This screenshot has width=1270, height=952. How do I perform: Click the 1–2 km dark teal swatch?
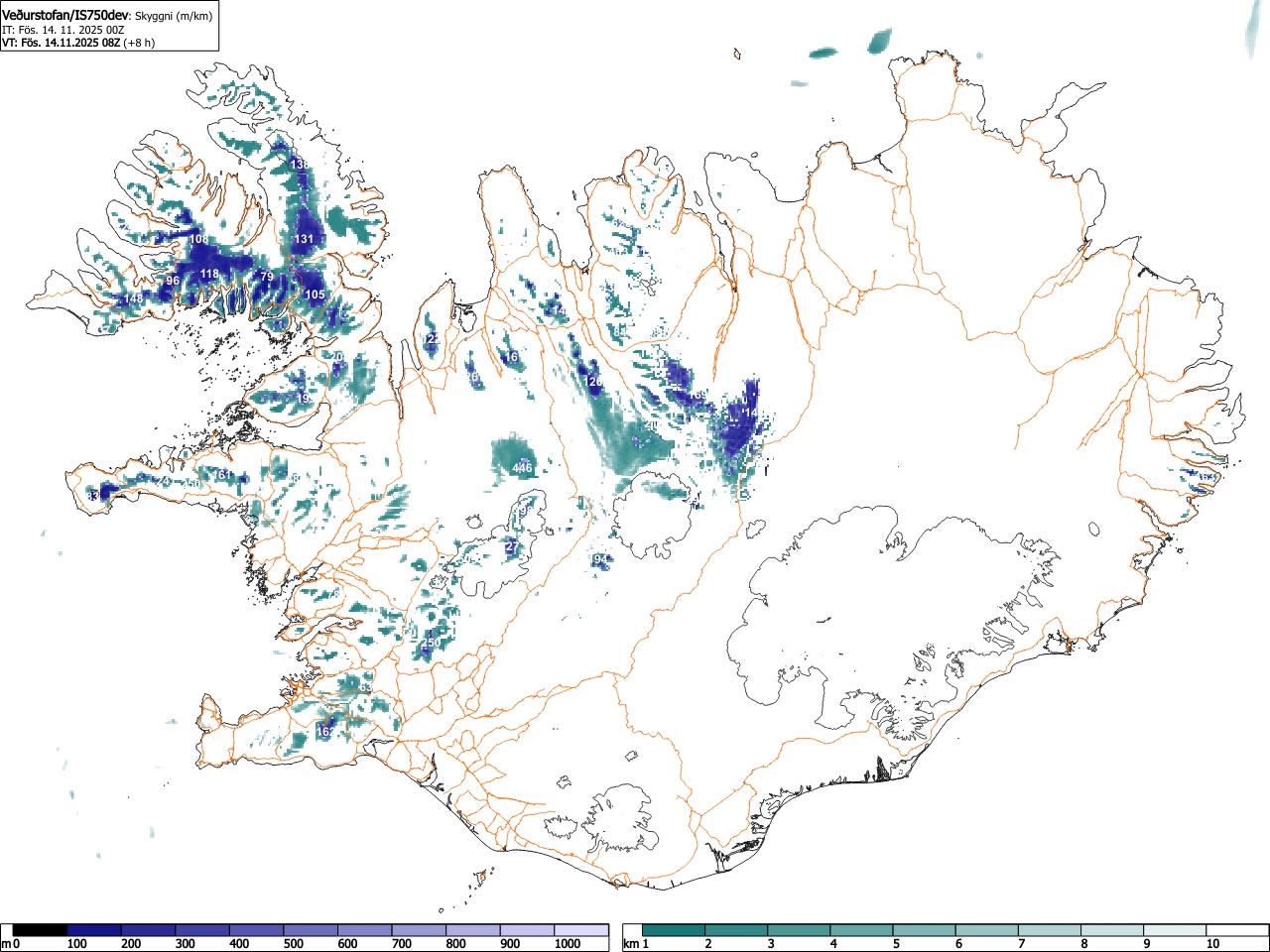click(674, 930)
